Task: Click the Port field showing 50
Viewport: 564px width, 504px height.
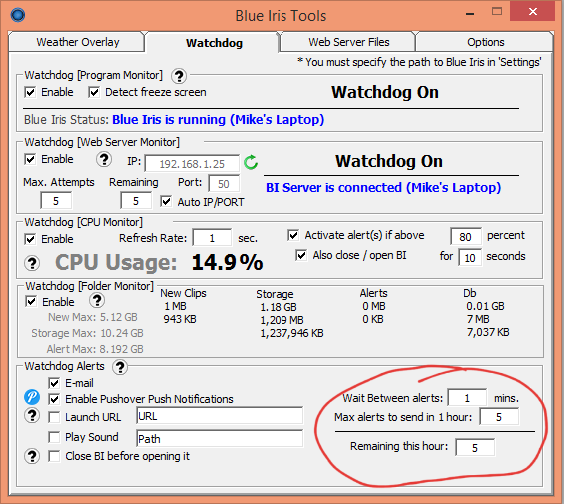Action: coord(224,184)
